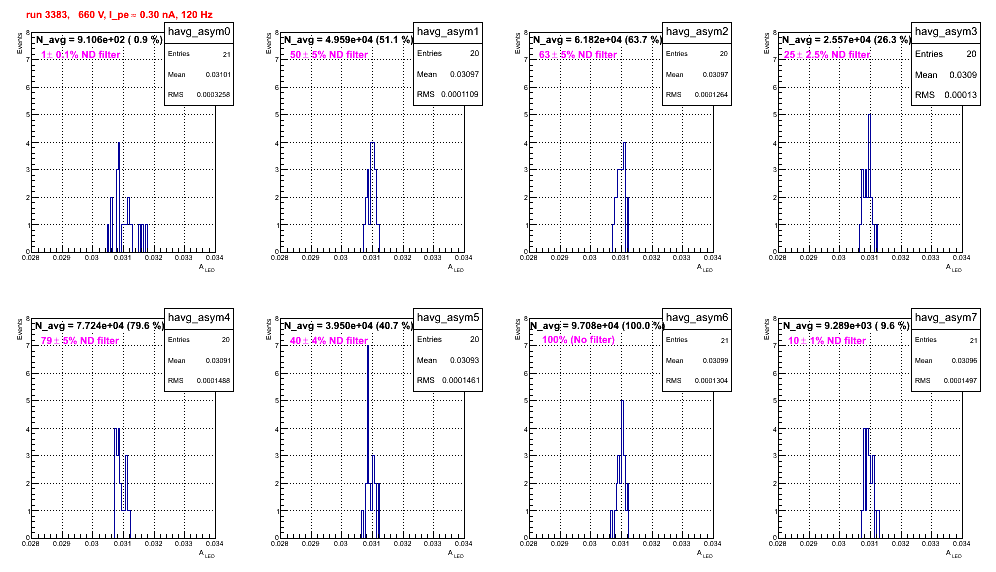Click the 100% (No filter) label
The height and width of the screenshot is (572, 996).
click(579, 340)
